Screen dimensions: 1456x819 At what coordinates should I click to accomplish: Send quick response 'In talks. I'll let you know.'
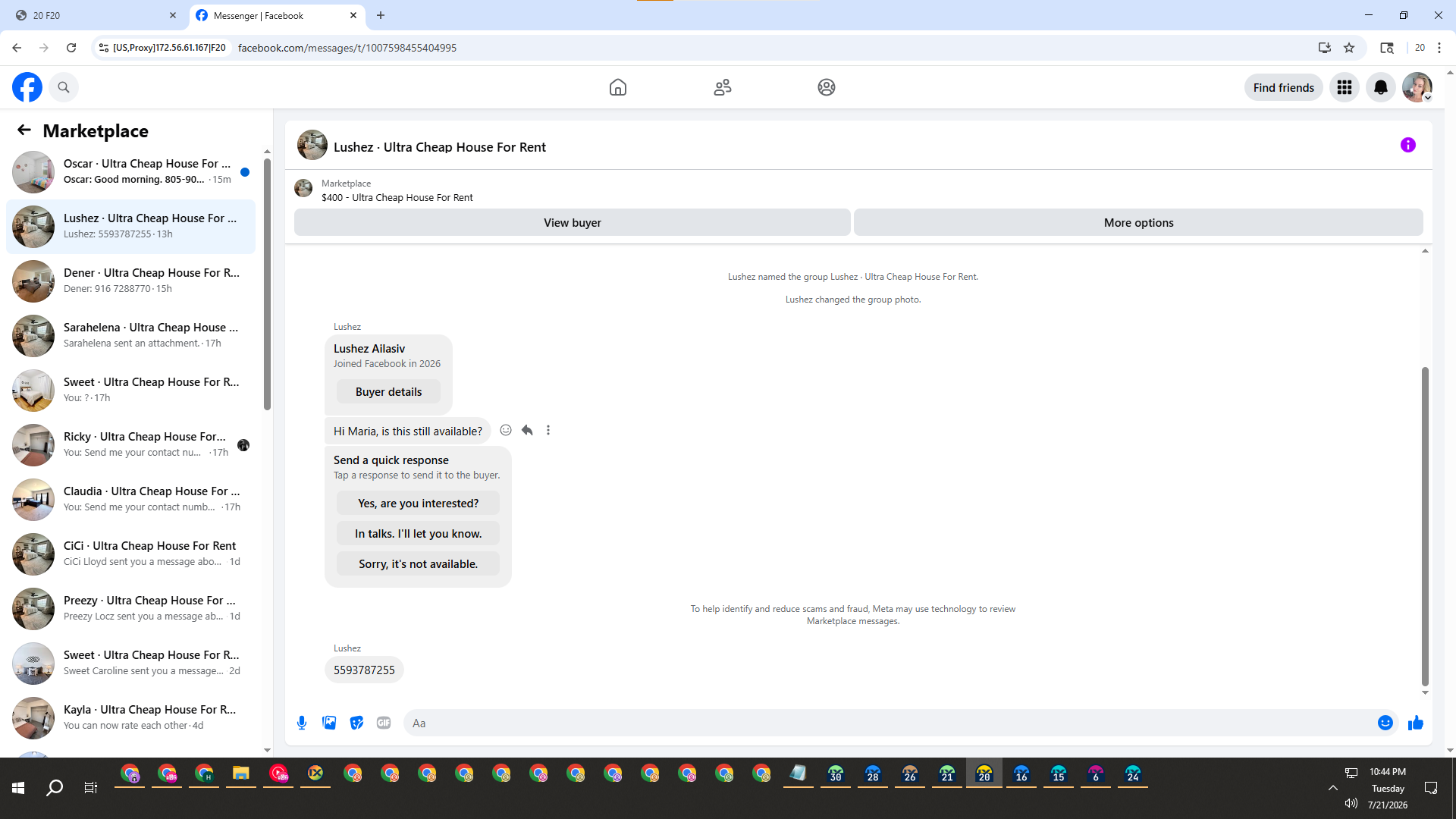418,533
